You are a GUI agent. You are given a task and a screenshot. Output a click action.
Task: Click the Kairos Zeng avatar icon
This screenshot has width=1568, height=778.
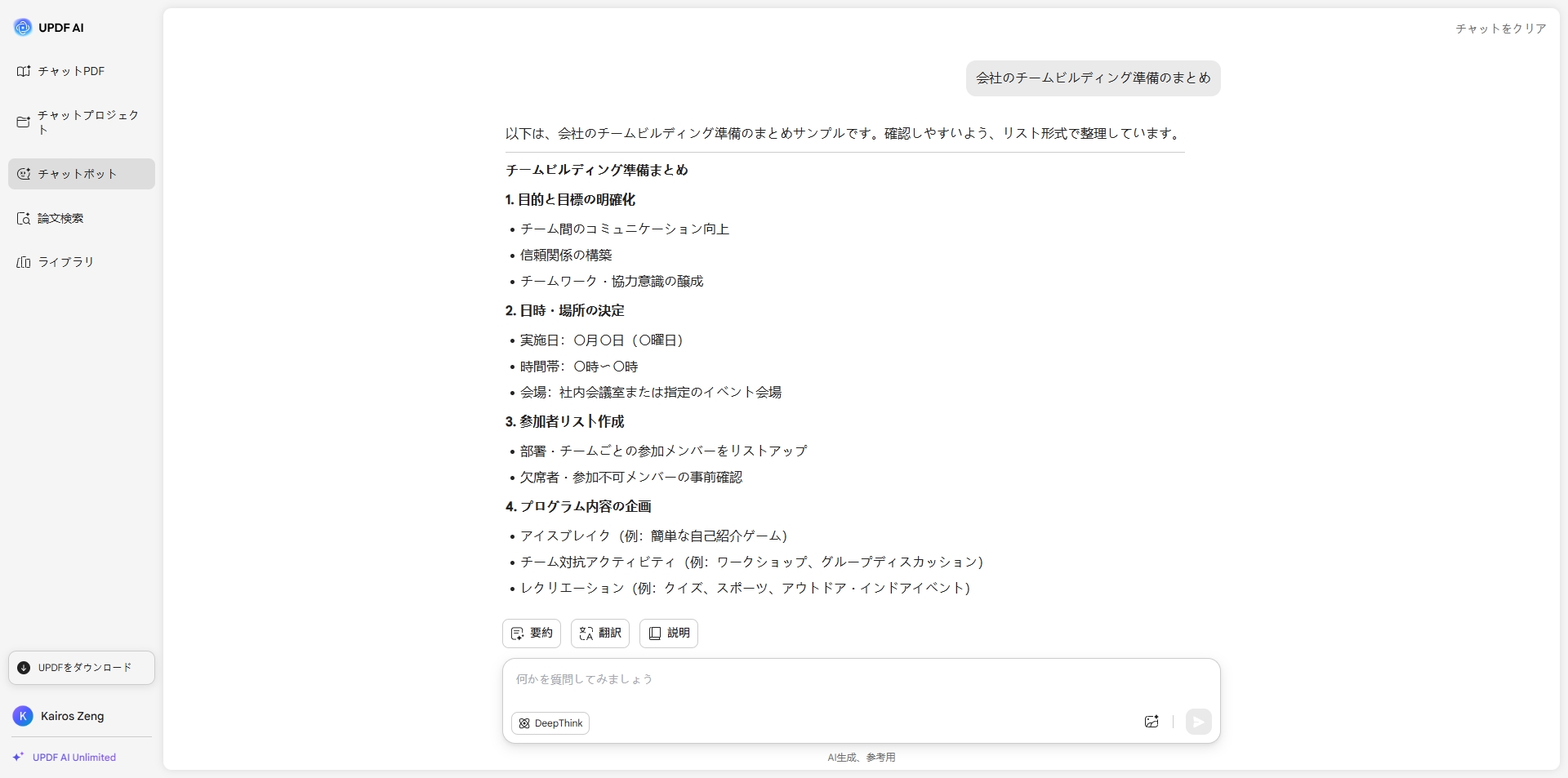click(23, 716)
